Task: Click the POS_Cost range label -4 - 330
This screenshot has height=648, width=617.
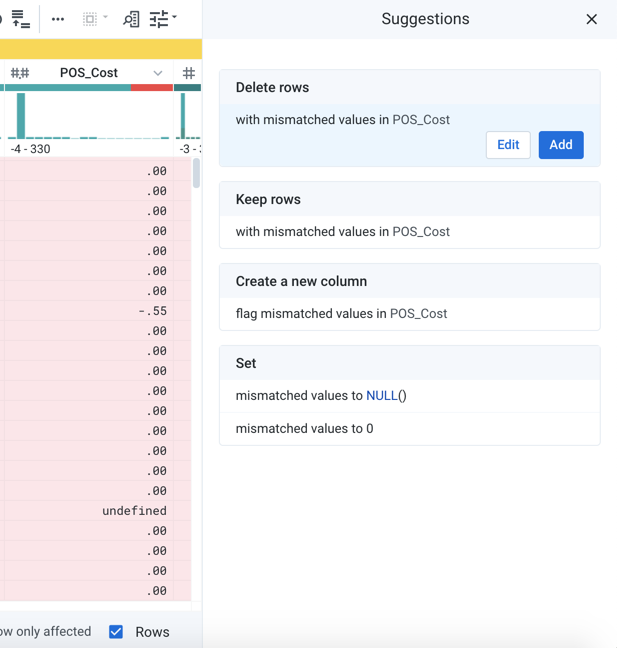Action: pyautogui.click(x=31, y=149)
